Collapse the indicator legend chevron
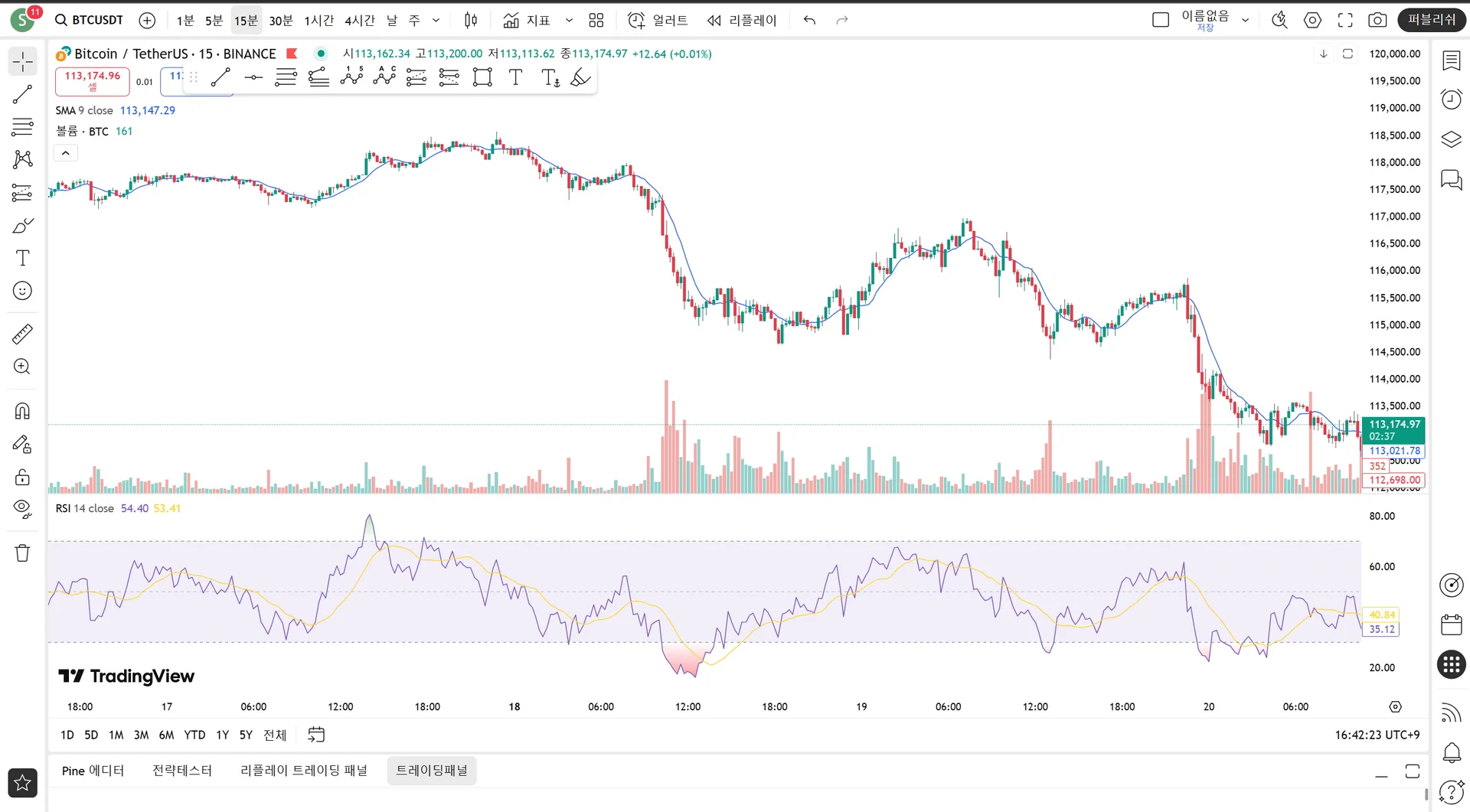 pyautogui.click(x=66, y=153)
